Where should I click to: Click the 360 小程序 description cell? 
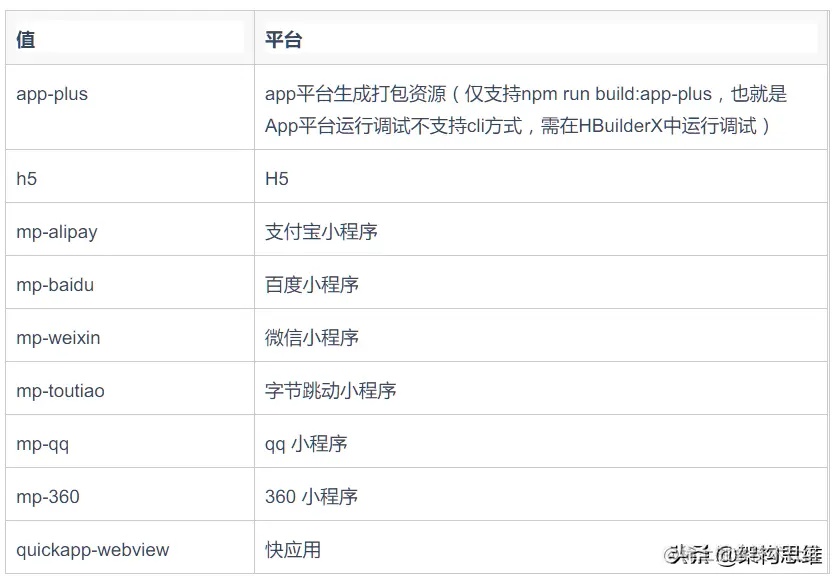(312, 496)
